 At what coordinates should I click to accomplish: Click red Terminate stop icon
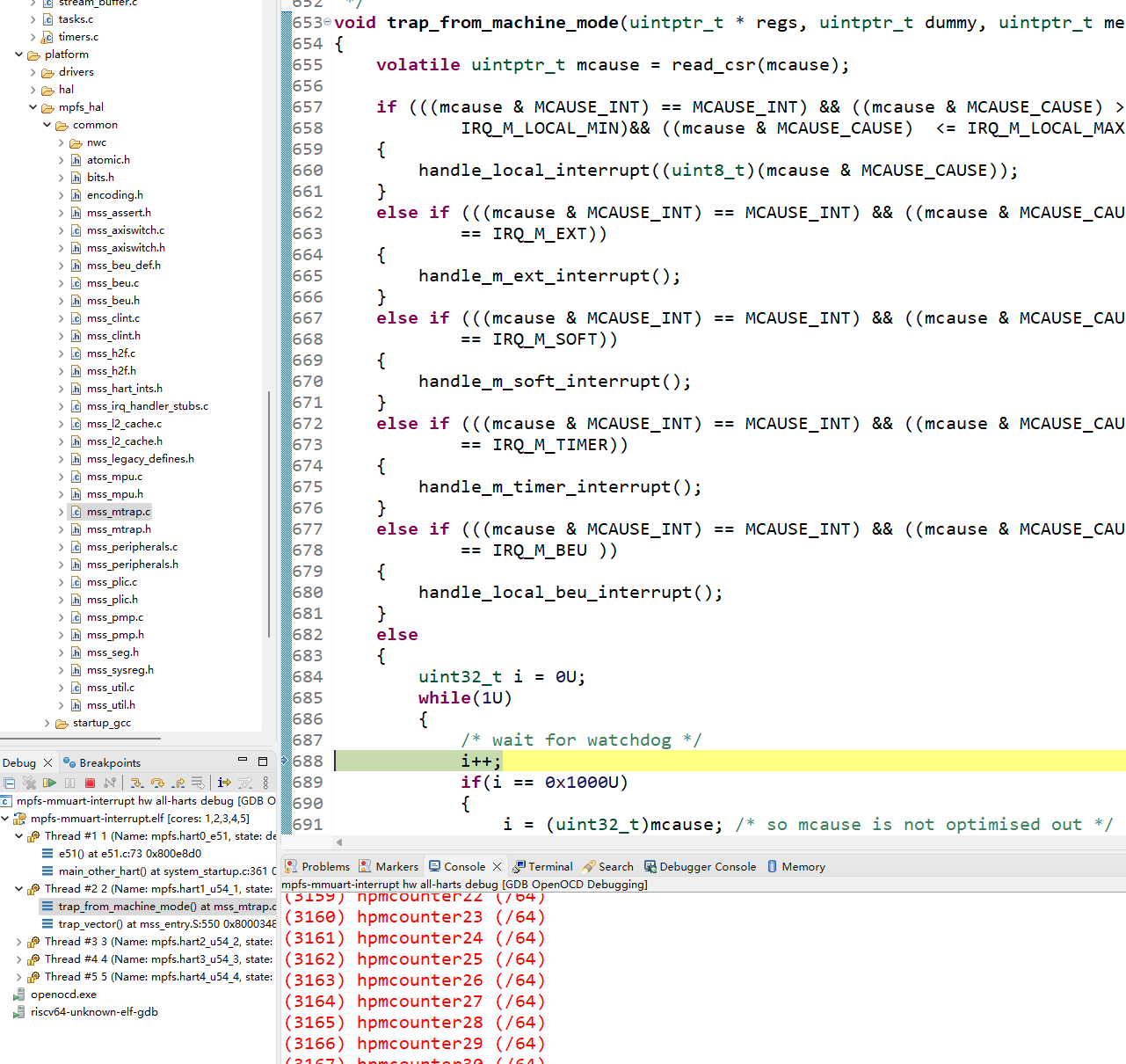[x=90, y=783]
